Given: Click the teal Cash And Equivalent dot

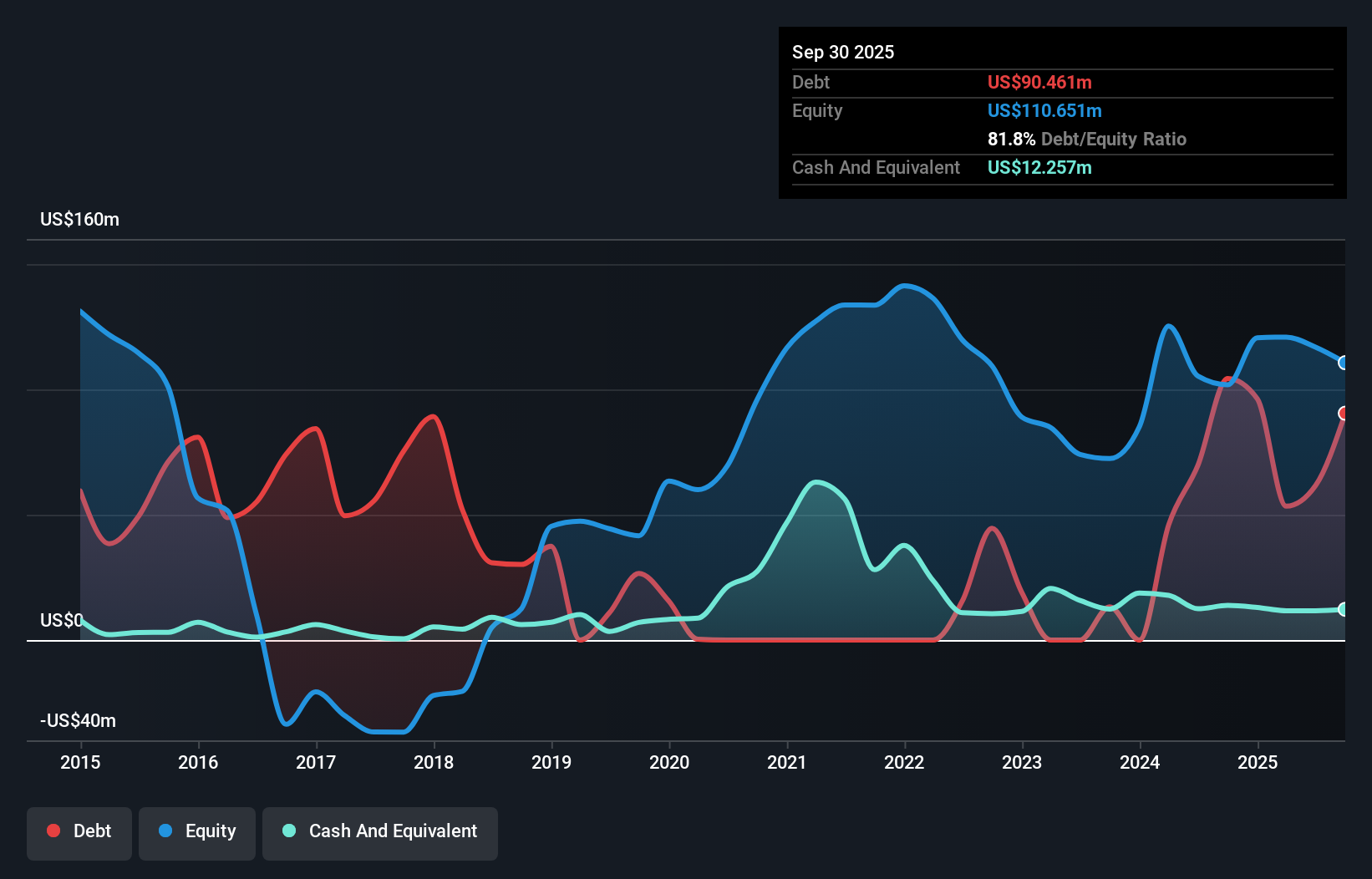Looking at the screenshot, I should [x=287, y=831].
